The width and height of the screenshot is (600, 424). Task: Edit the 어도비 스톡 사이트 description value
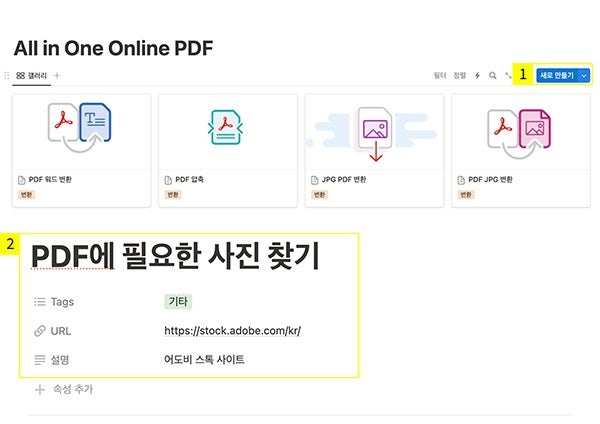coord(204,359)
